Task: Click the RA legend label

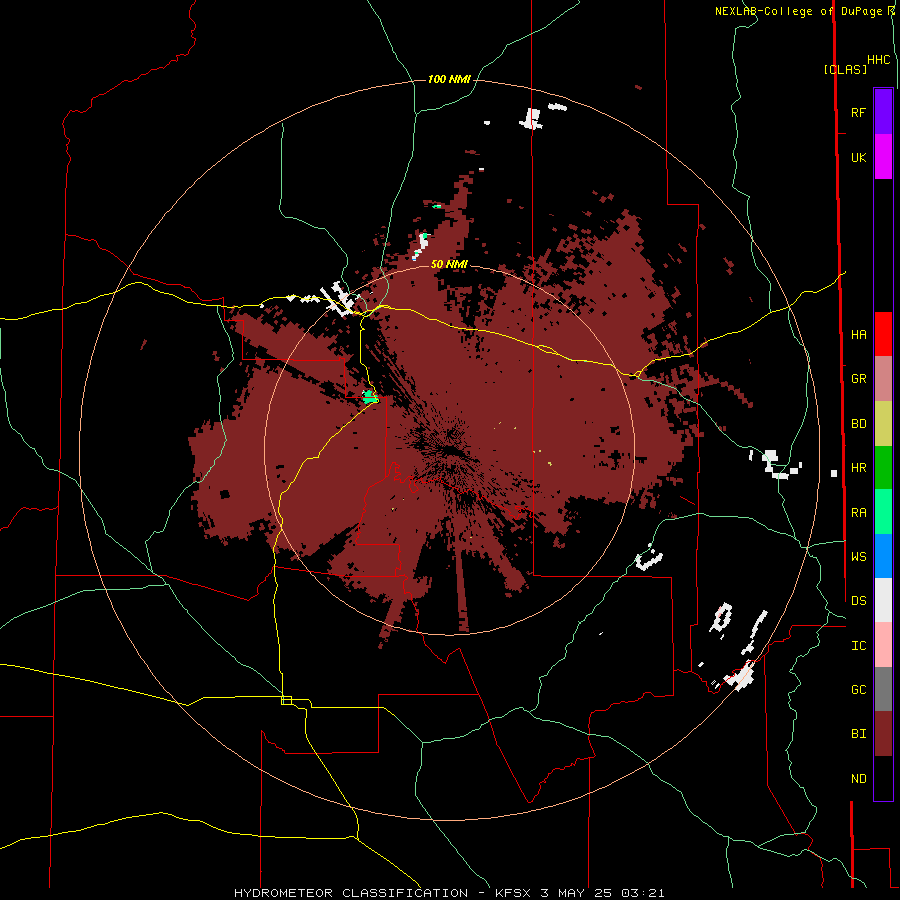Action: [x=858, y=513]
